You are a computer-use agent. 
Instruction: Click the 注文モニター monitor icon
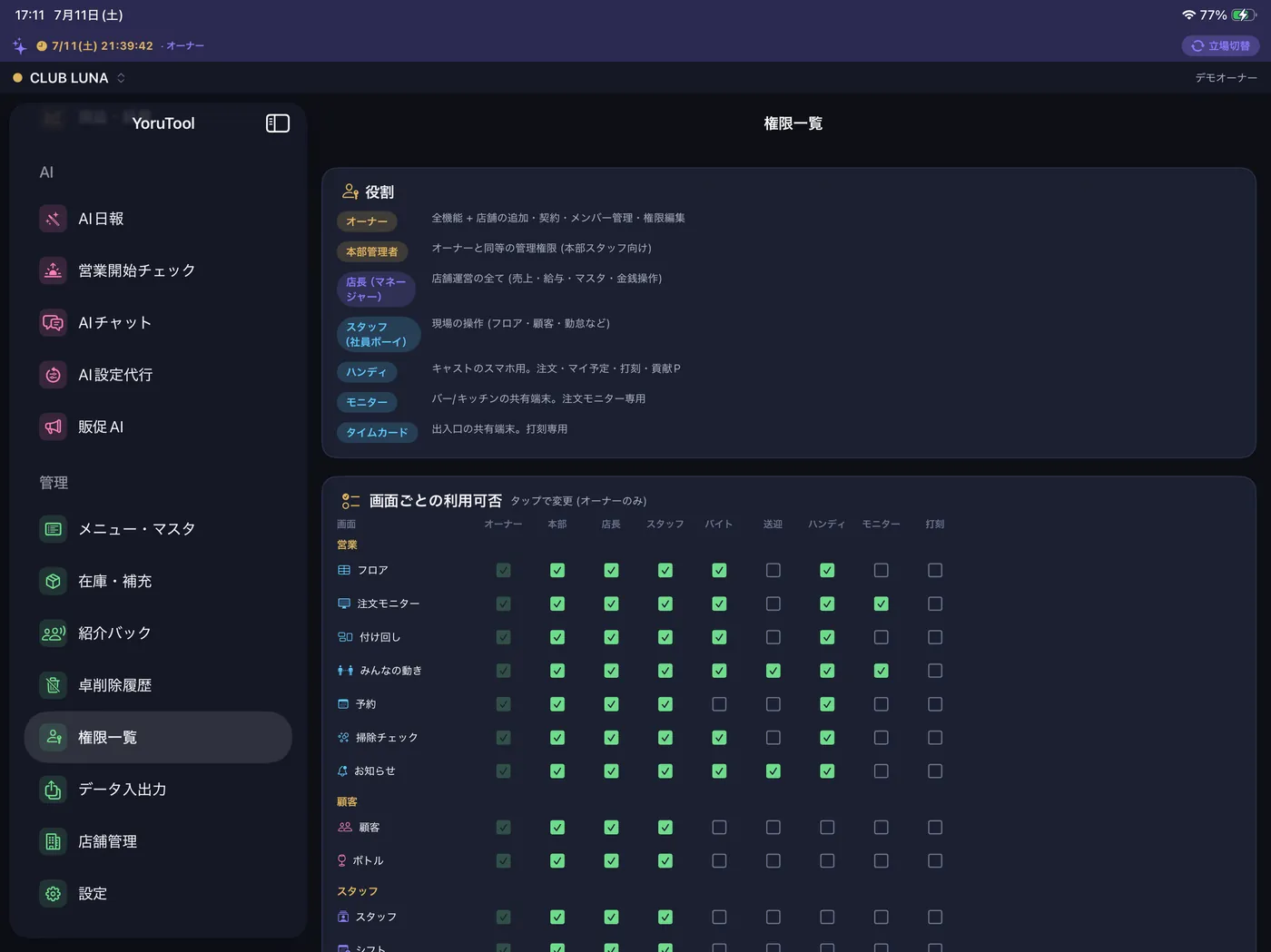[344, 604]
